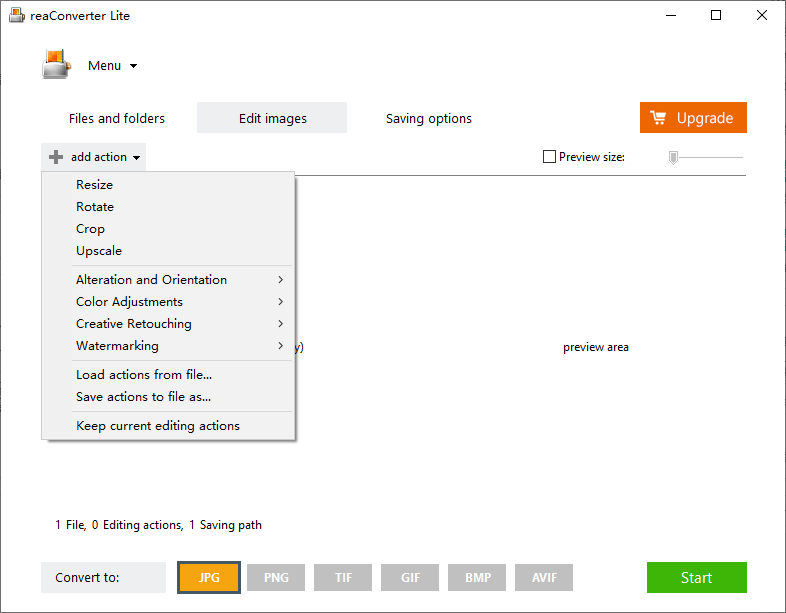This screenshot has height=613, width=786.
Task: Select the Edit images tab
Action: pyautogui.click(x=272, y=118)
